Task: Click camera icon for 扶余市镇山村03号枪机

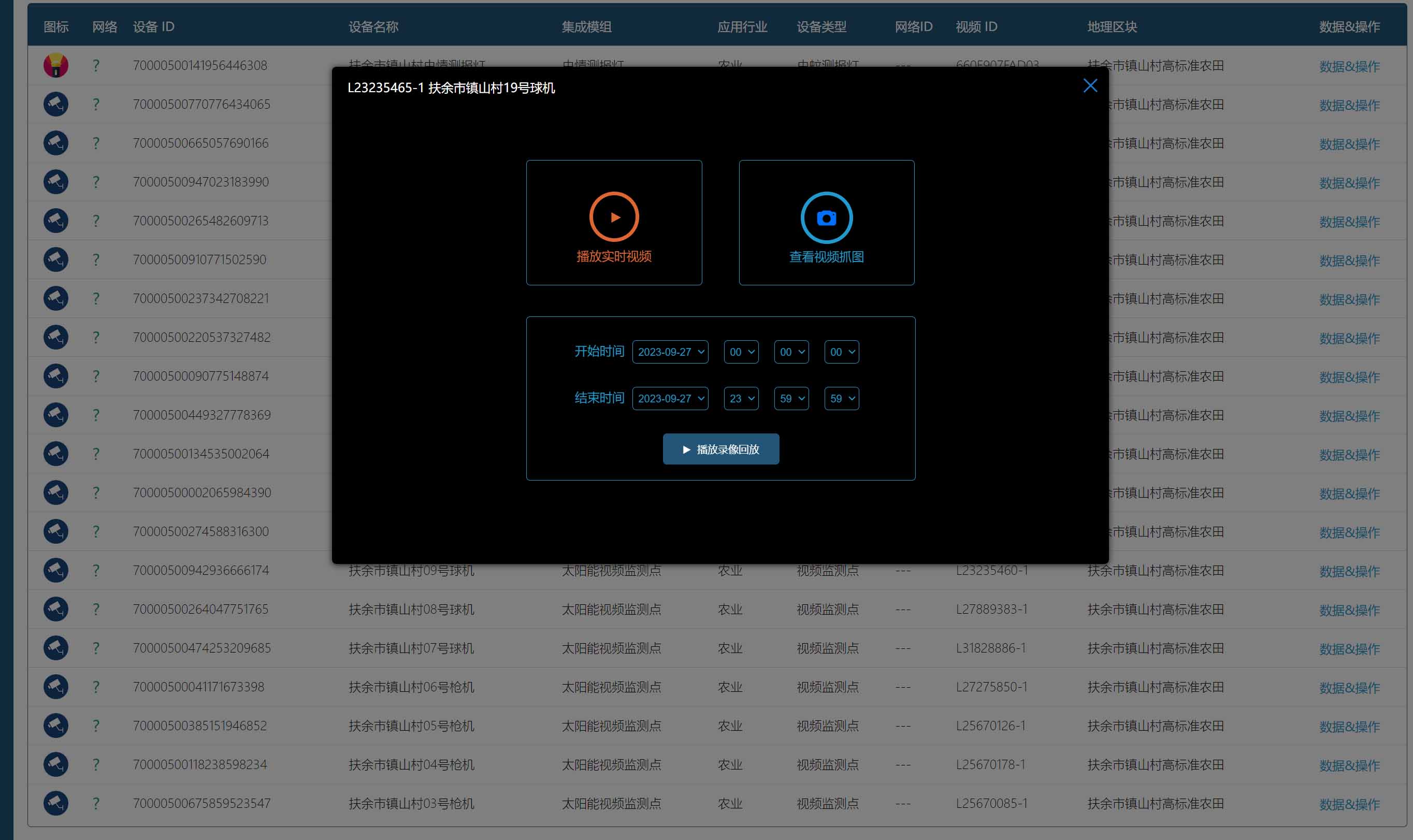Action: 55,803
